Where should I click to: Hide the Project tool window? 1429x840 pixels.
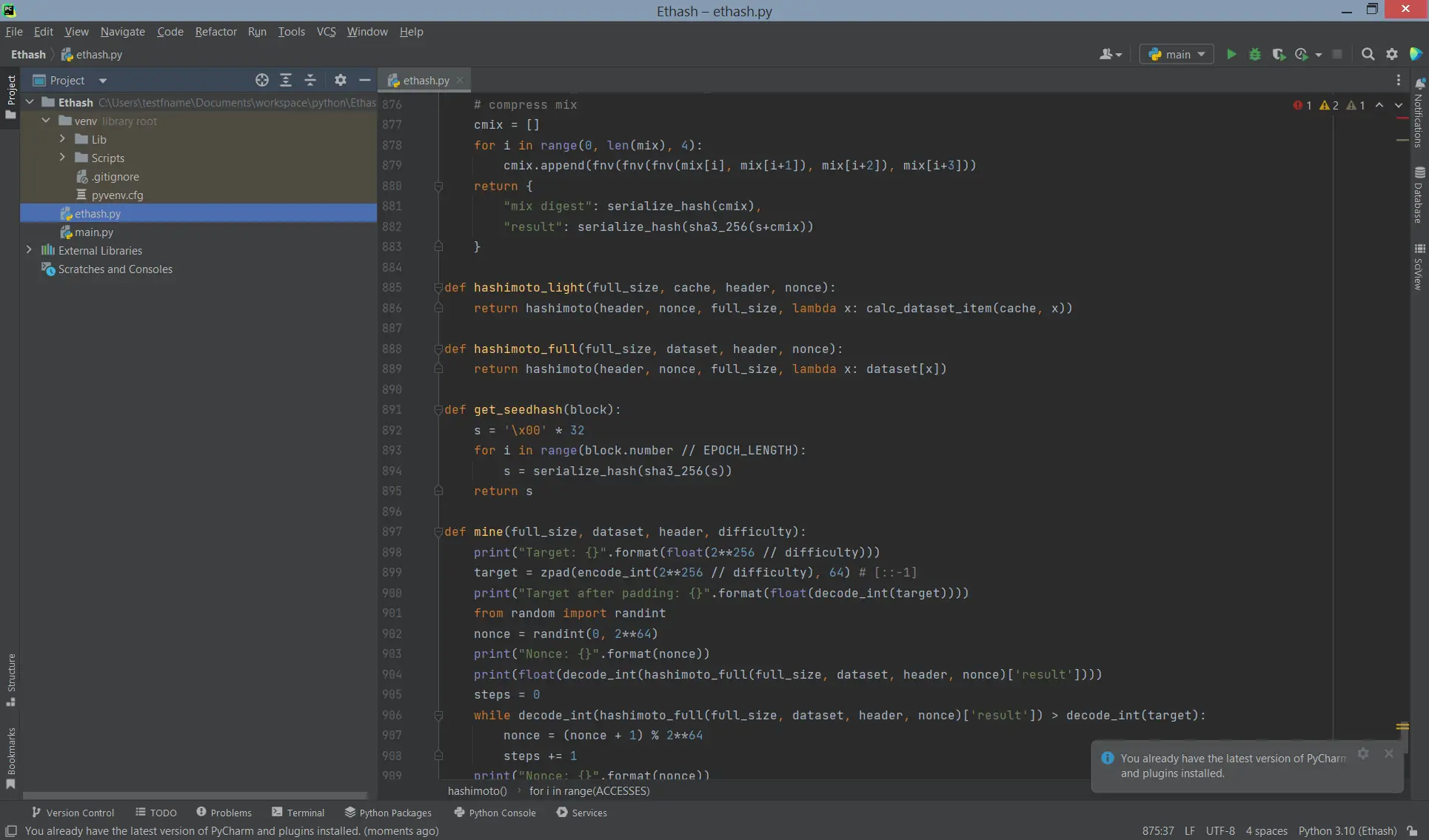[364, 80]
